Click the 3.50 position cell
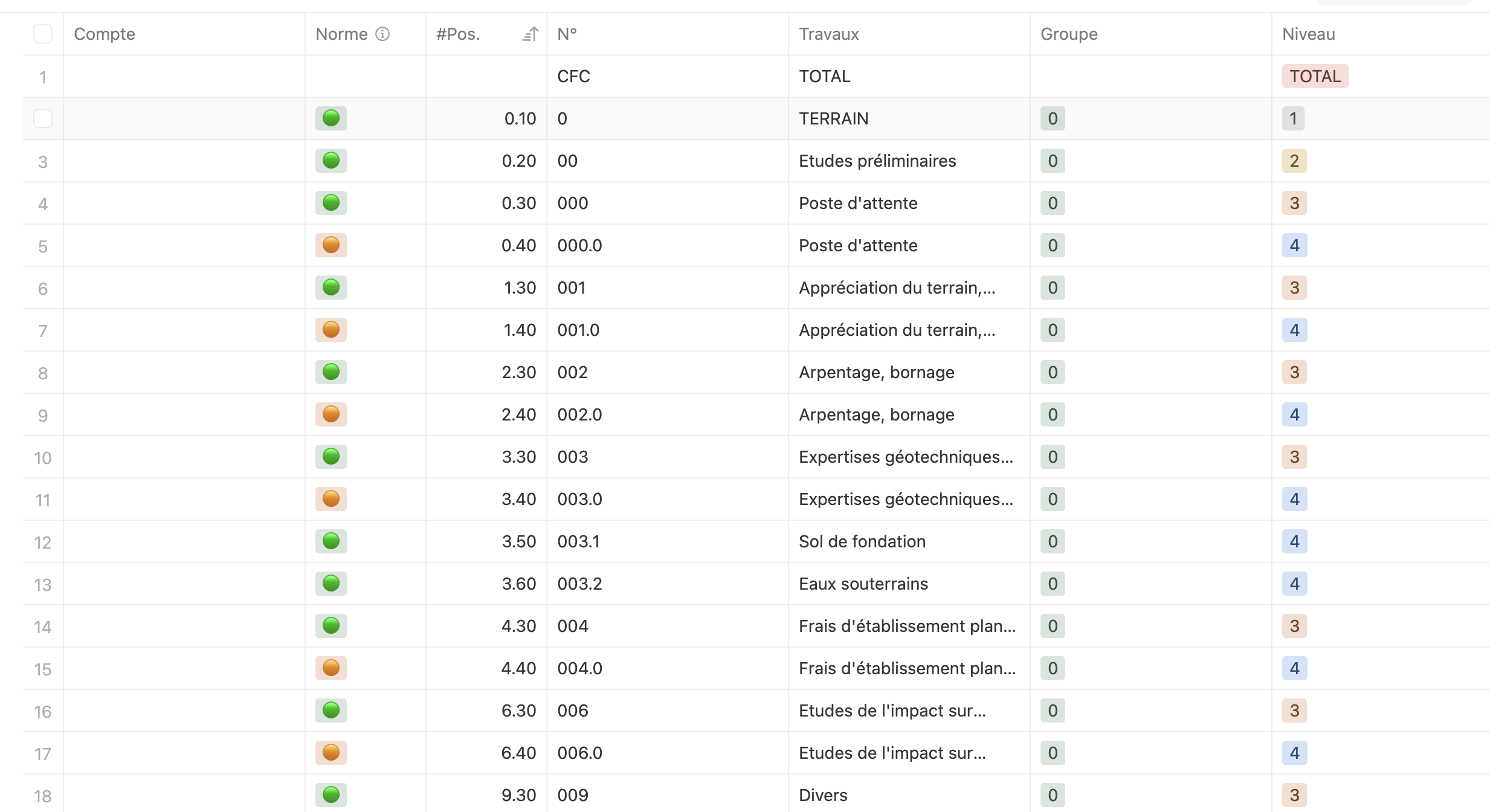The width and height of the screenshot is (1490, 812). point(518,541)
